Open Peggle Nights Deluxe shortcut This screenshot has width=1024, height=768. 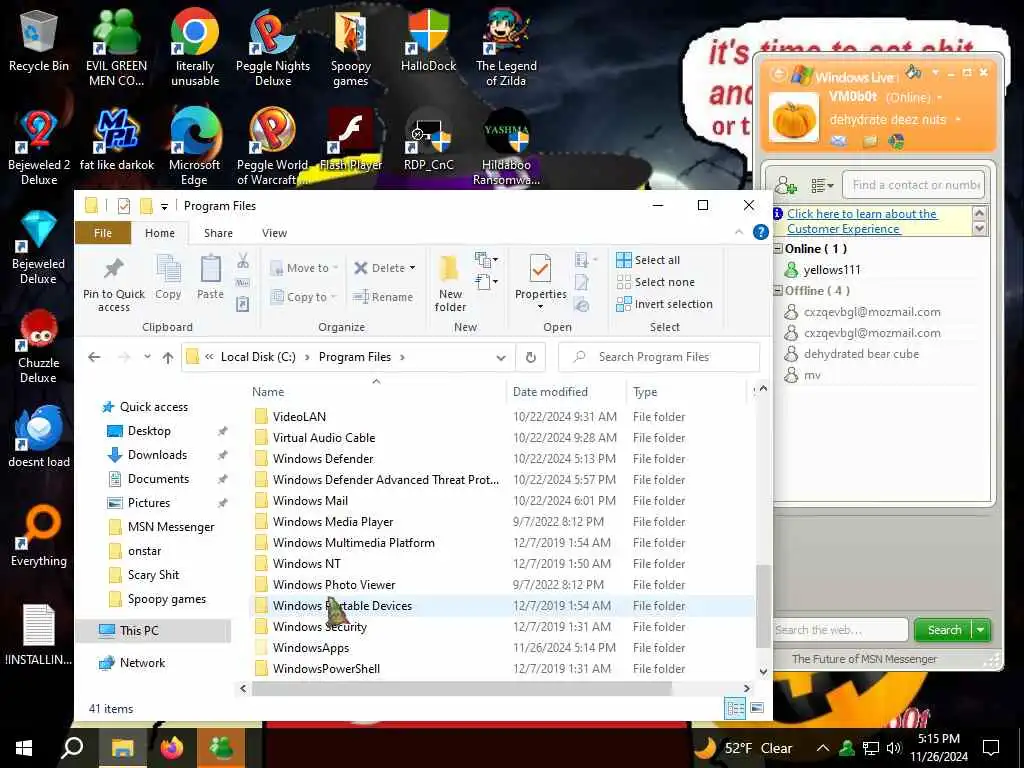[272, 49]
